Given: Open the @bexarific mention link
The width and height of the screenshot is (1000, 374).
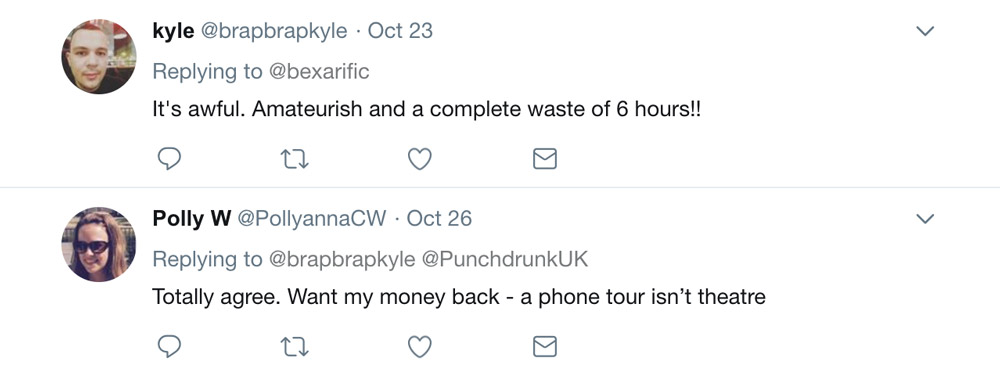Looking at the screenshot, I should tap(319, 71).
